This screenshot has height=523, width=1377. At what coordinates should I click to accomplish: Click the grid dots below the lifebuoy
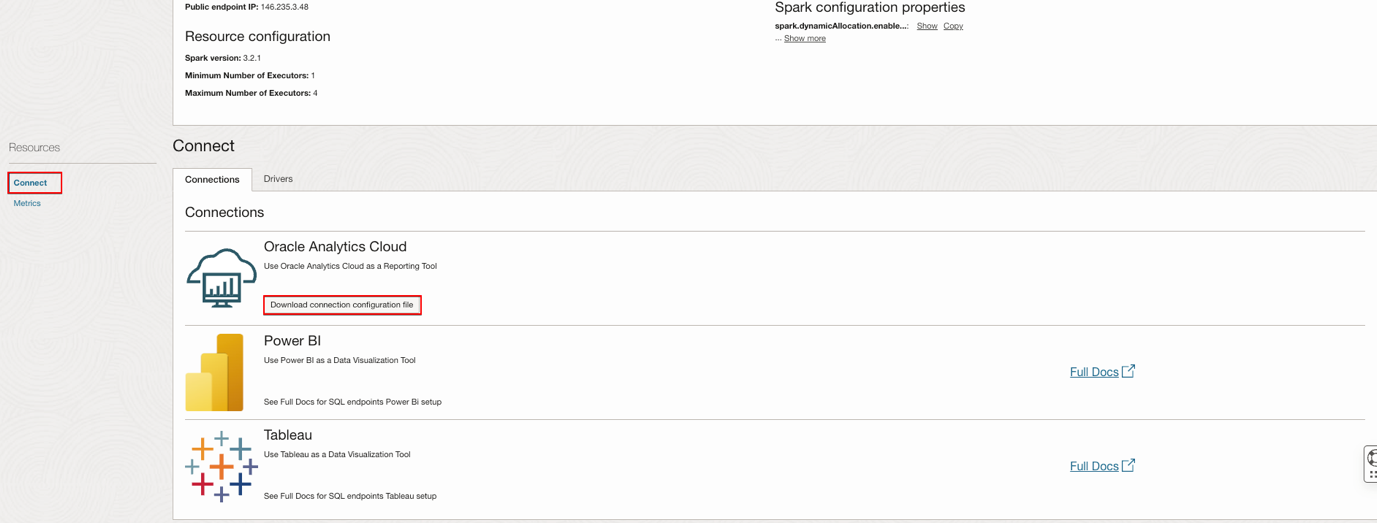point(1373,475)
